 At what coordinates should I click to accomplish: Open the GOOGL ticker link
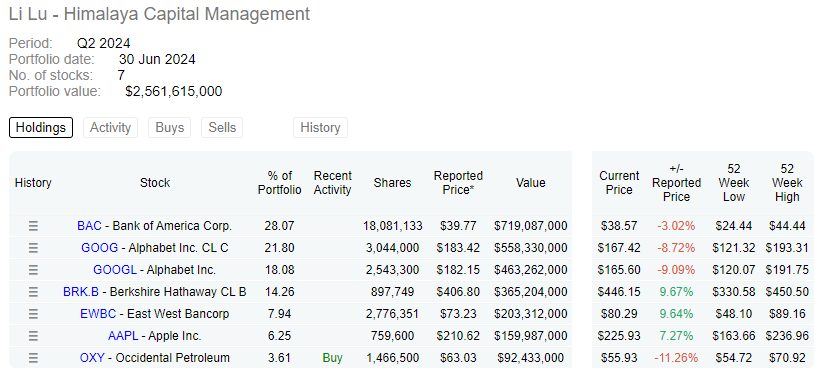(x=114, y=270)
